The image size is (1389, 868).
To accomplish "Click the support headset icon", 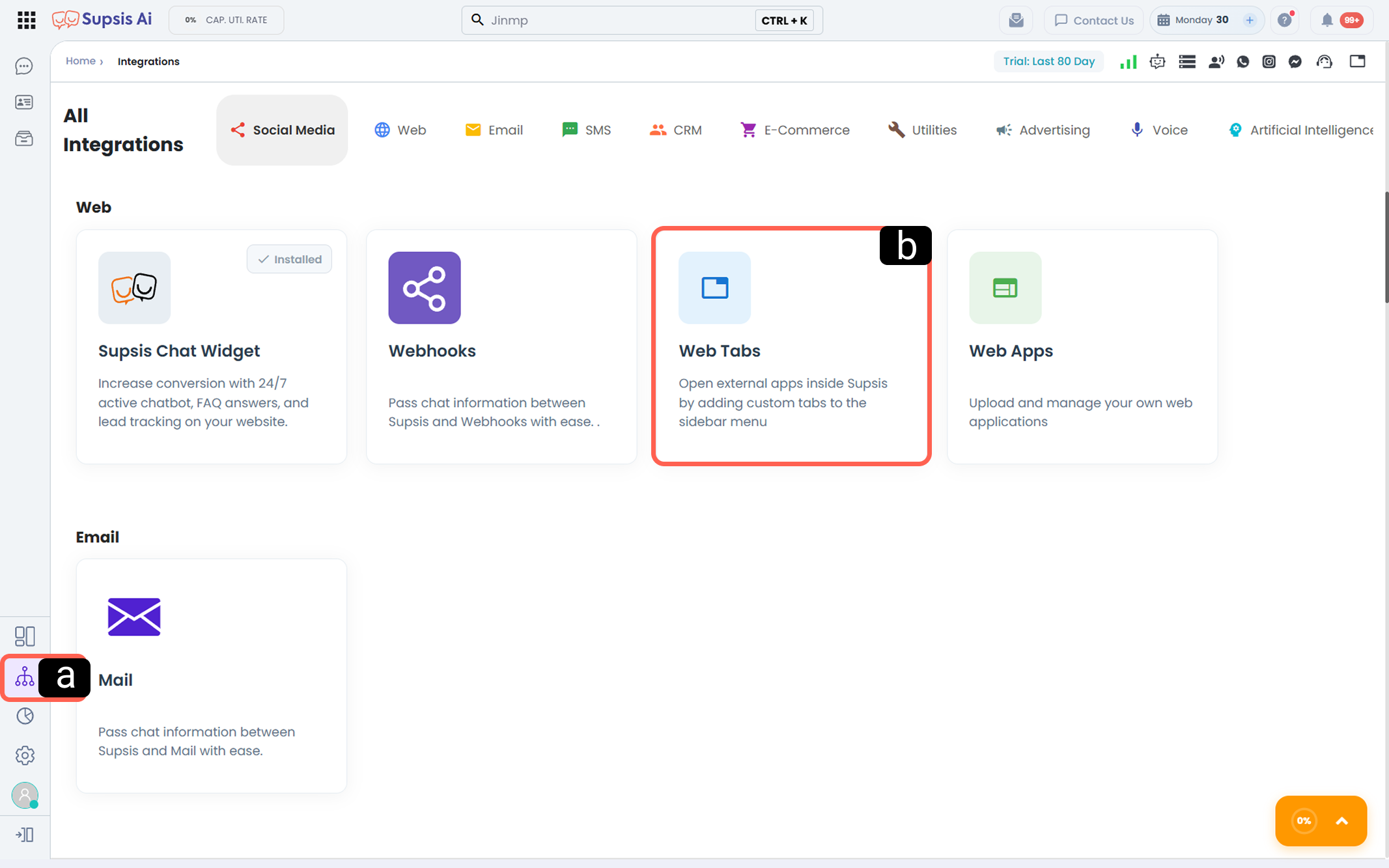I will click(1325, 62).
